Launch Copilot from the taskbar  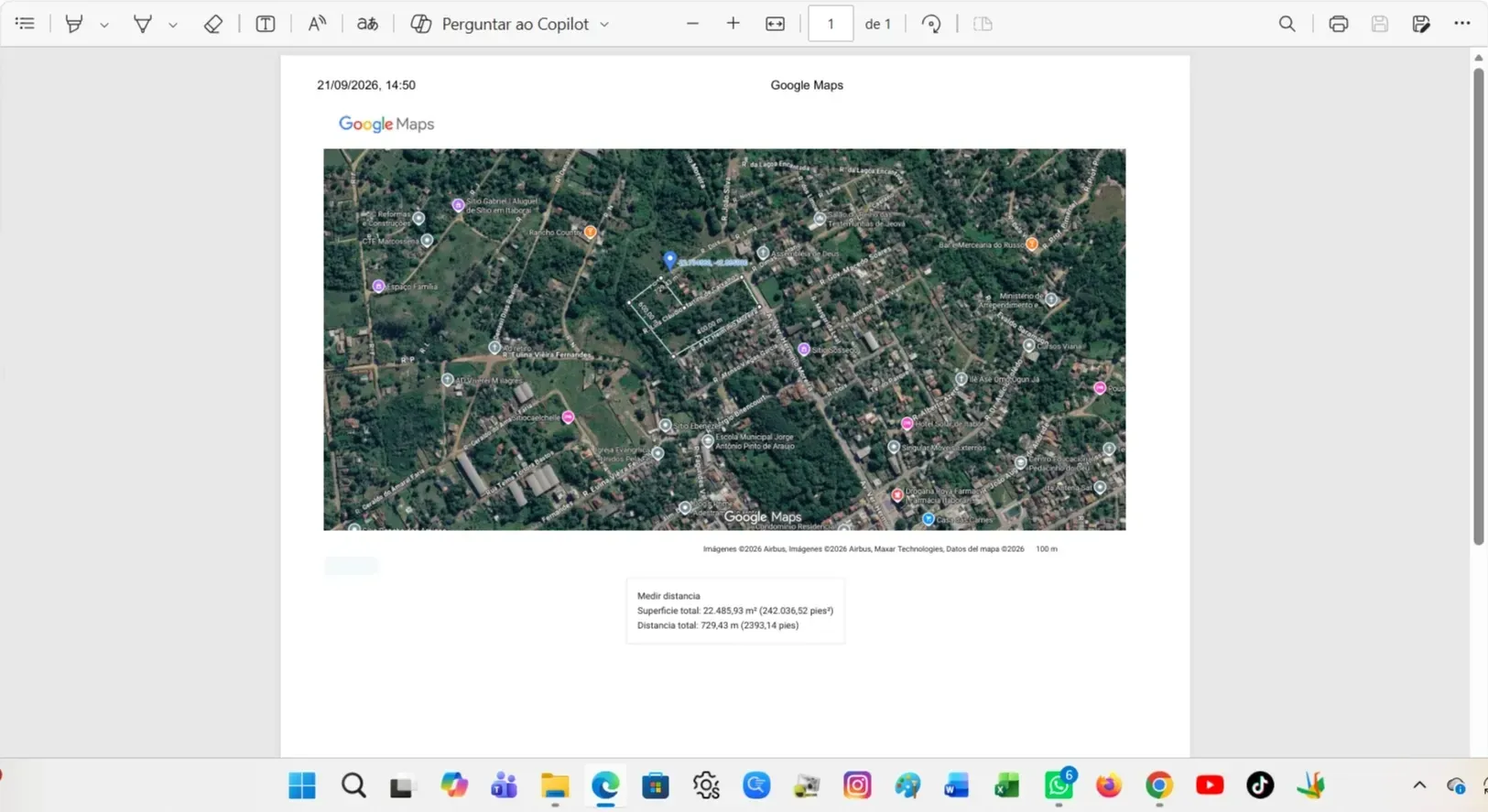tap(453, 785)
